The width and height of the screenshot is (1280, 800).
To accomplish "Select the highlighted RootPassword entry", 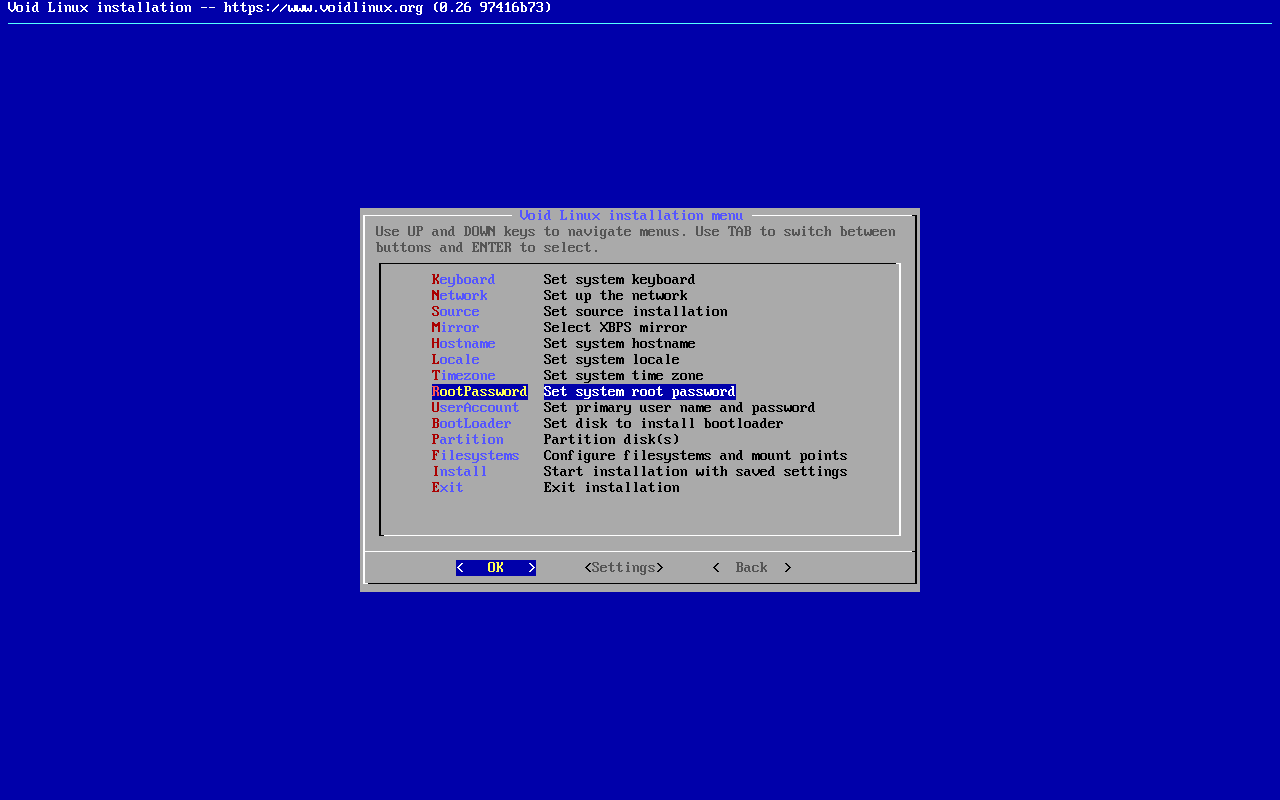I will coord(480,392).
